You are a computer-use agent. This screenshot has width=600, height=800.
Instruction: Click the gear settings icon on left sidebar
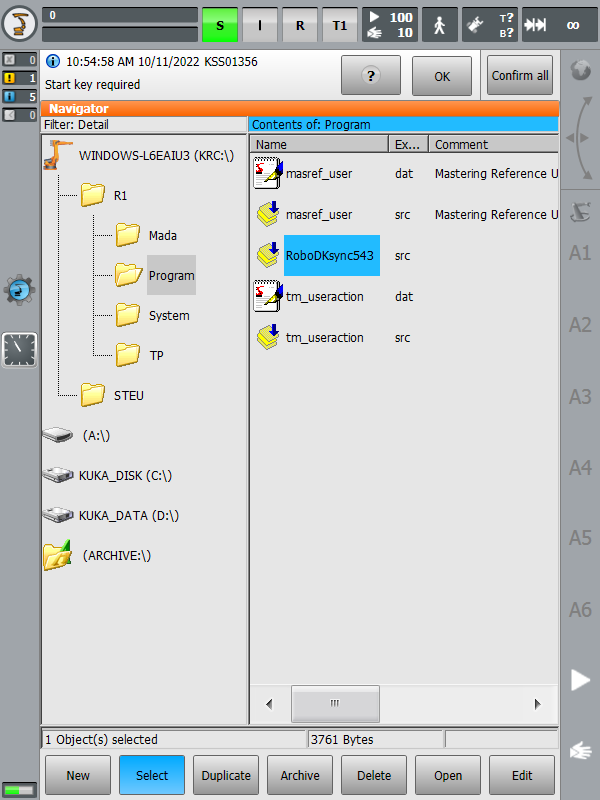[x=19, y=290]
